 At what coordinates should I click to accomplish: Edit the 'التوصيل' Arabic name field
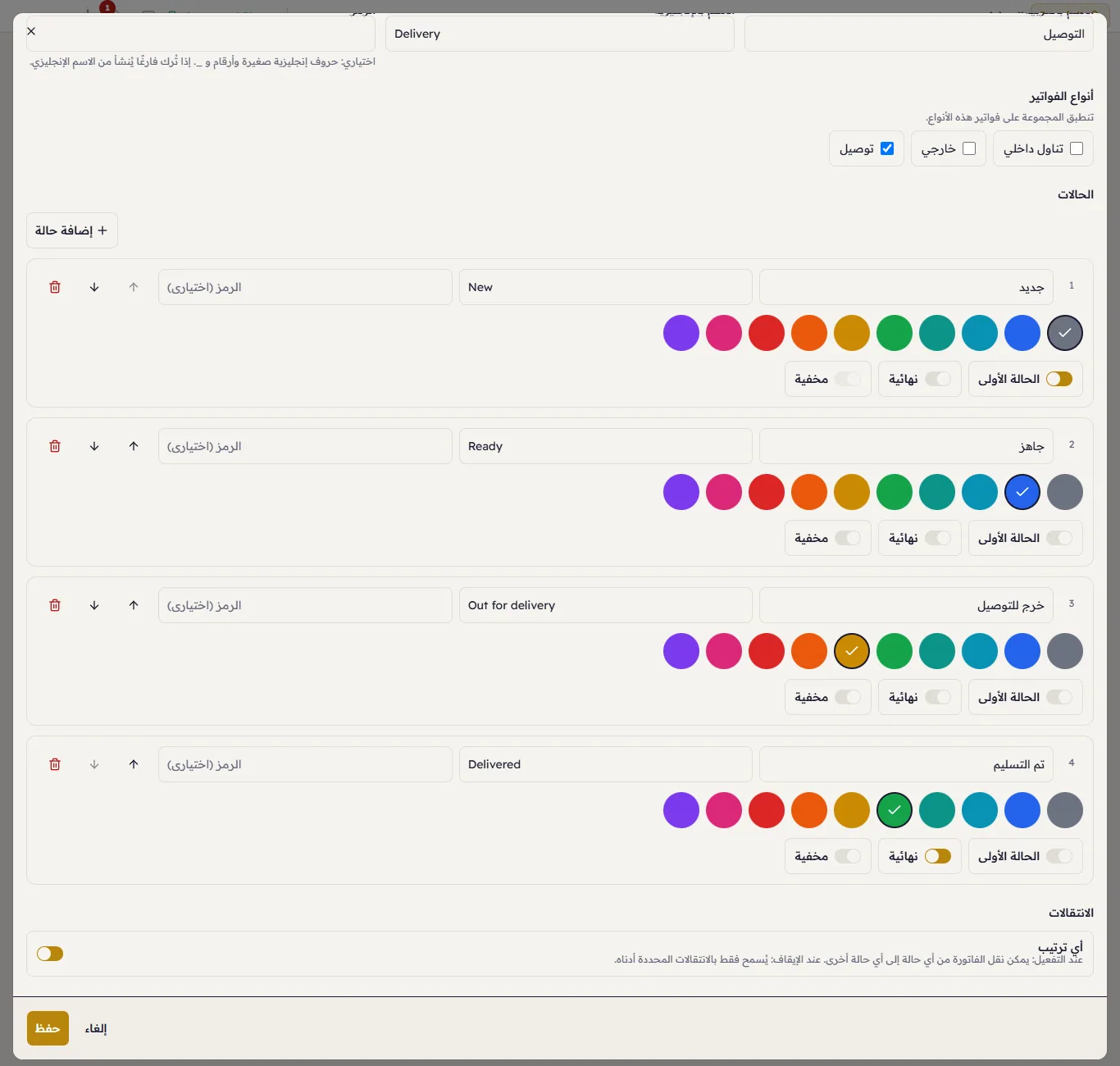[x=919, y=34]
